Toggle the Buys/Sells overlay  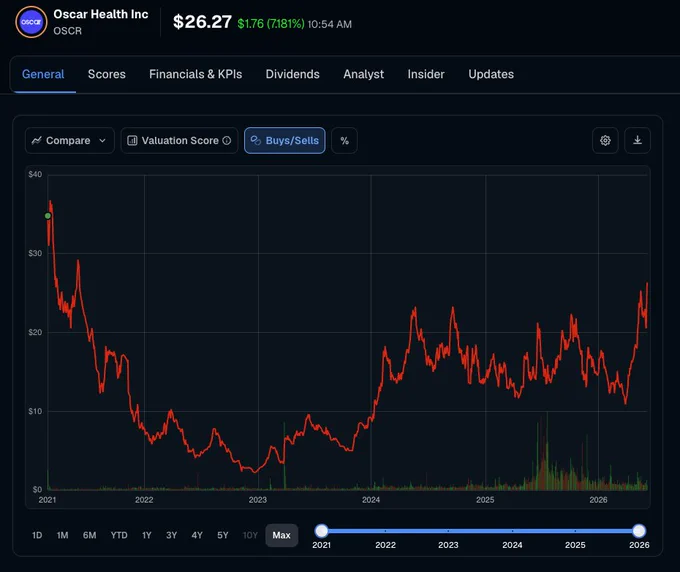click(x=284, y=141)
